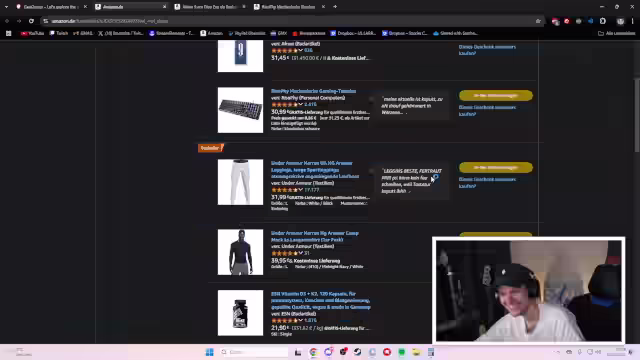This screenshot has height=360, width=640.
Task: Open the Amazon bookmark
Action: (211, 33)
